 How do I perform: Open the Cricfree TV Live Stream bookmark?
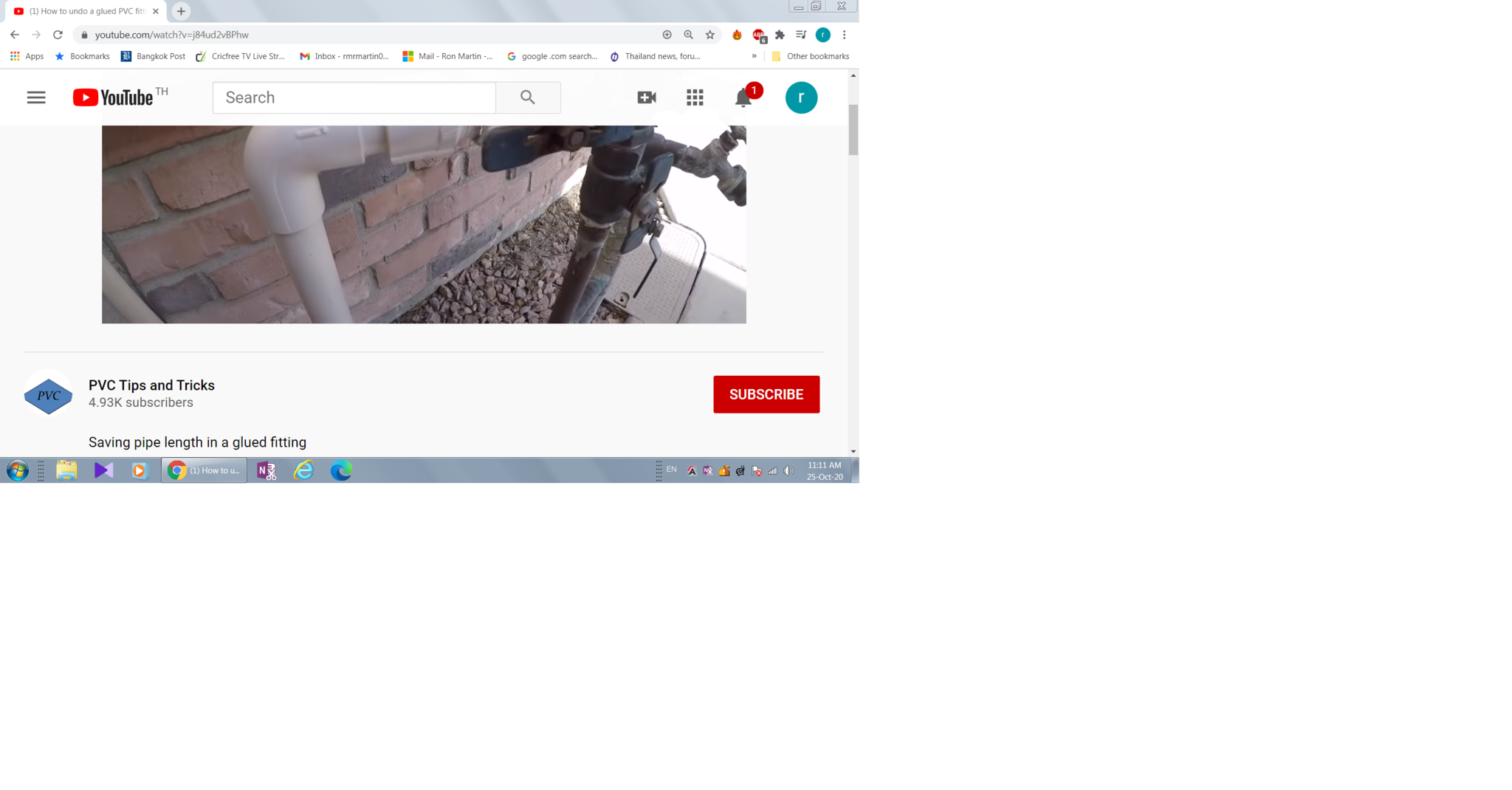pos(241,56)
